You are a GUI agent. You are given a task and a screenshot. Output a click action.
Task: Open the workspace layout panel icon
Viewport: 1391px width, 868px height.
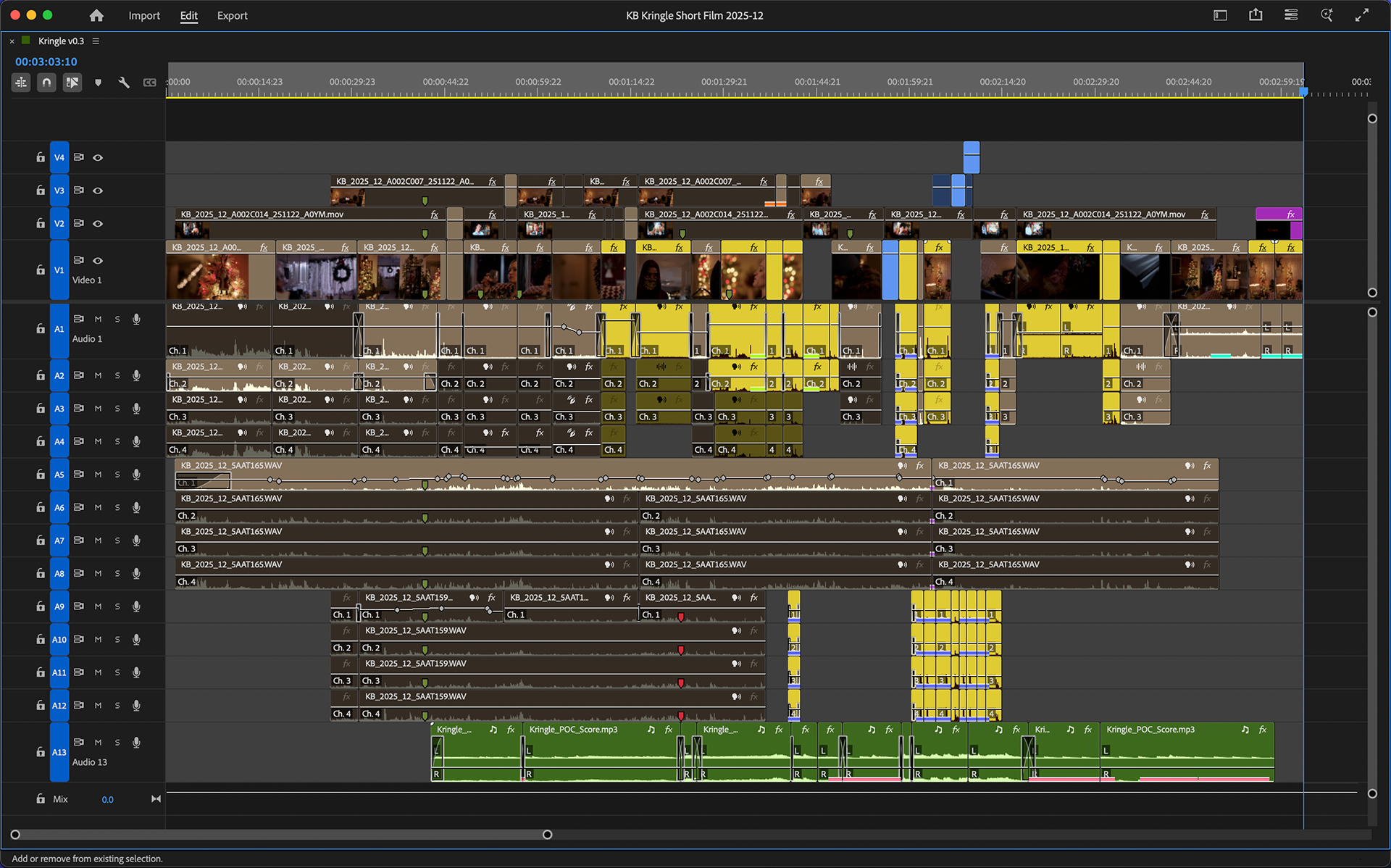tap(1220, 15)
